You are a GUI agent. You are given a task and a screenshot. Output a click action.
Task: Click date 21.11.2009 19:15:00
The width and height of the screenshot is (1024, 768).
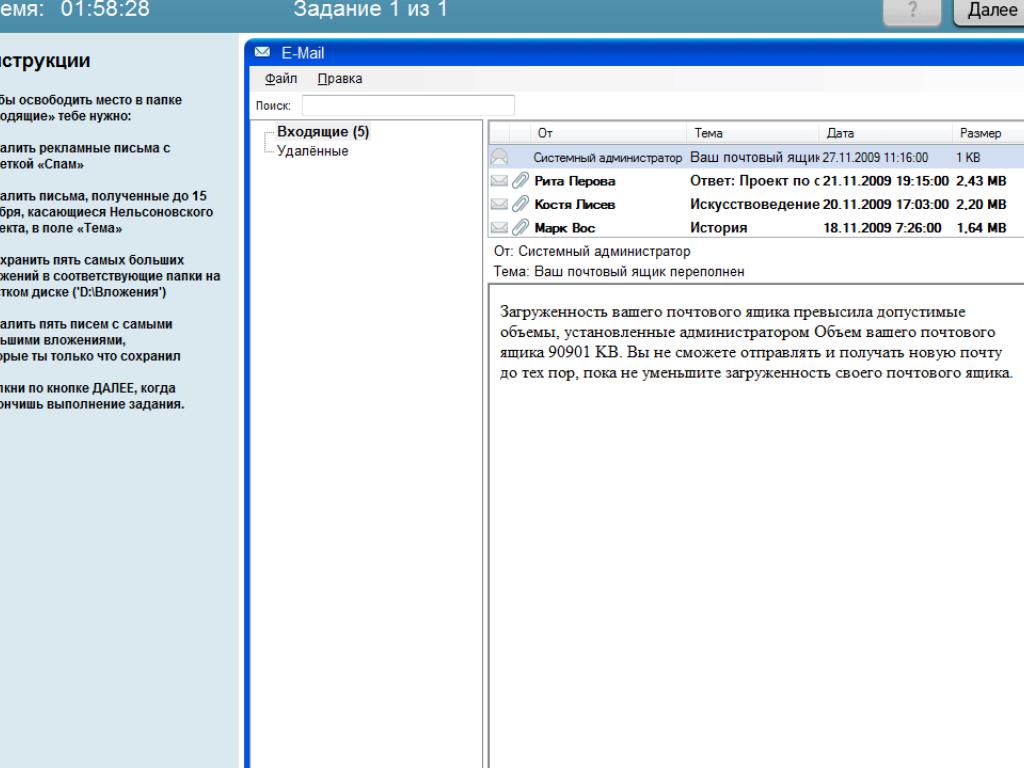tap(886, 181)
